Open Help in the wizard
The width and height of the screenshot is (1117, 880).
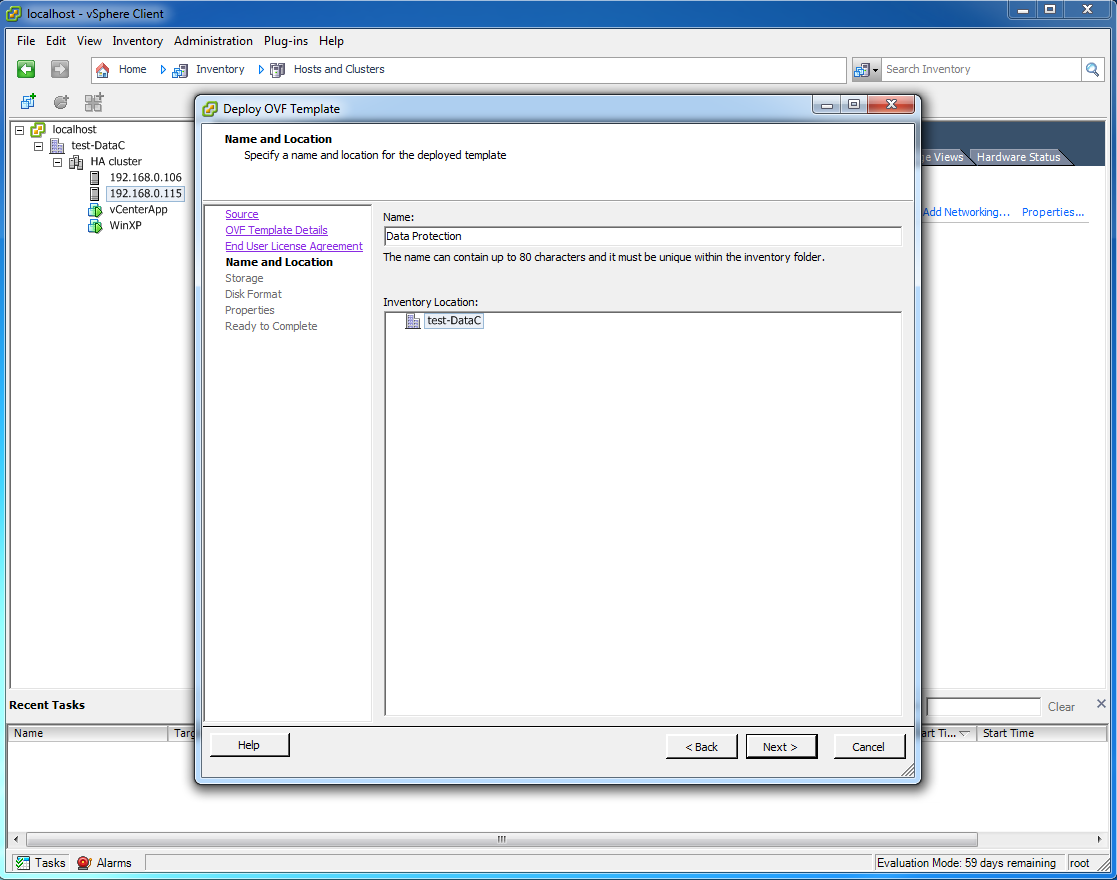[249, 745]
